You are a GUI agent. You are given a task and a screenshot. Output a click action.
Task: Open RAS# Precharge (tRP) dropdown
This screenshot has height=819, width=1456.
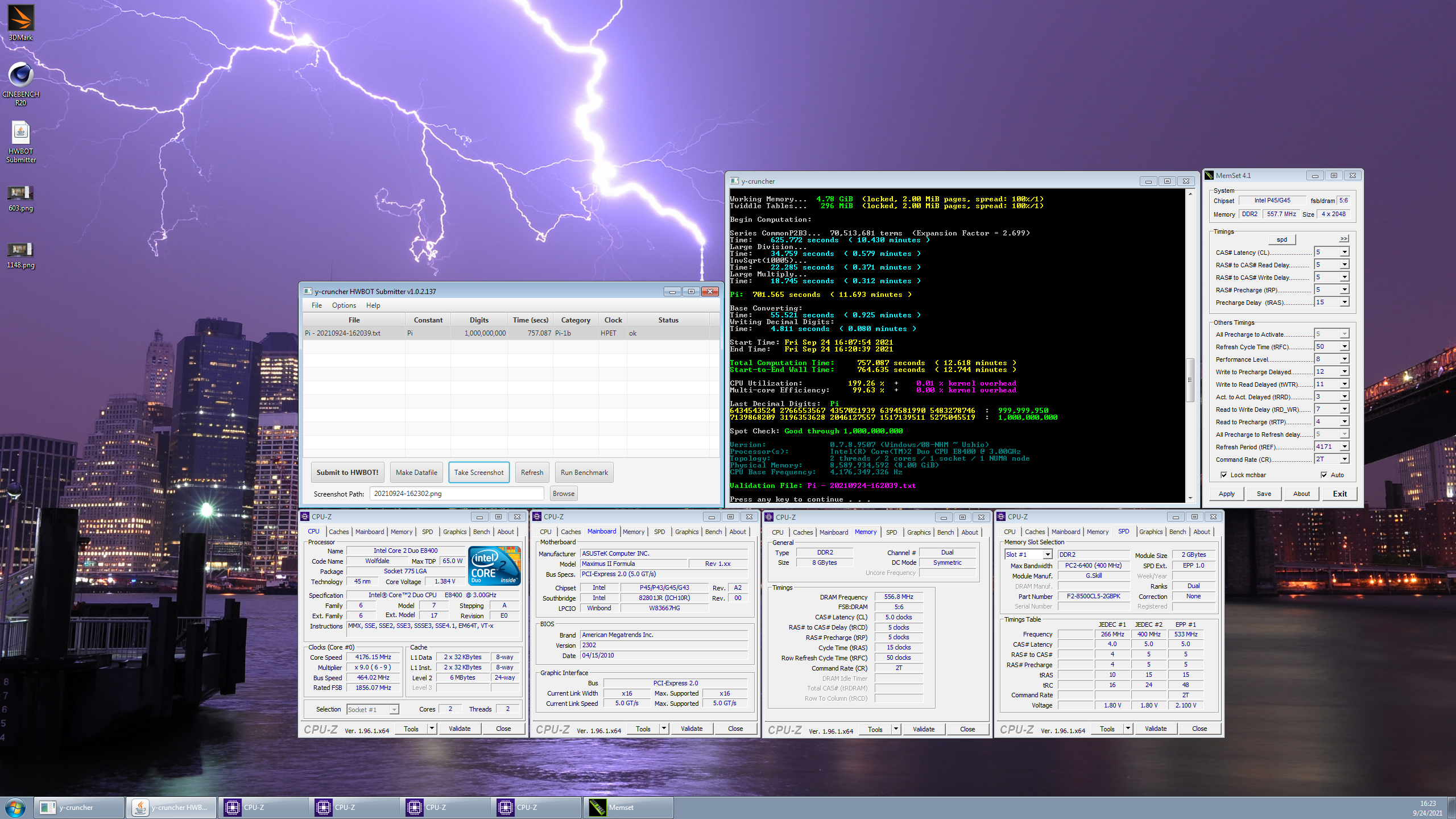pyautogui.click(x=1345, y=290)
